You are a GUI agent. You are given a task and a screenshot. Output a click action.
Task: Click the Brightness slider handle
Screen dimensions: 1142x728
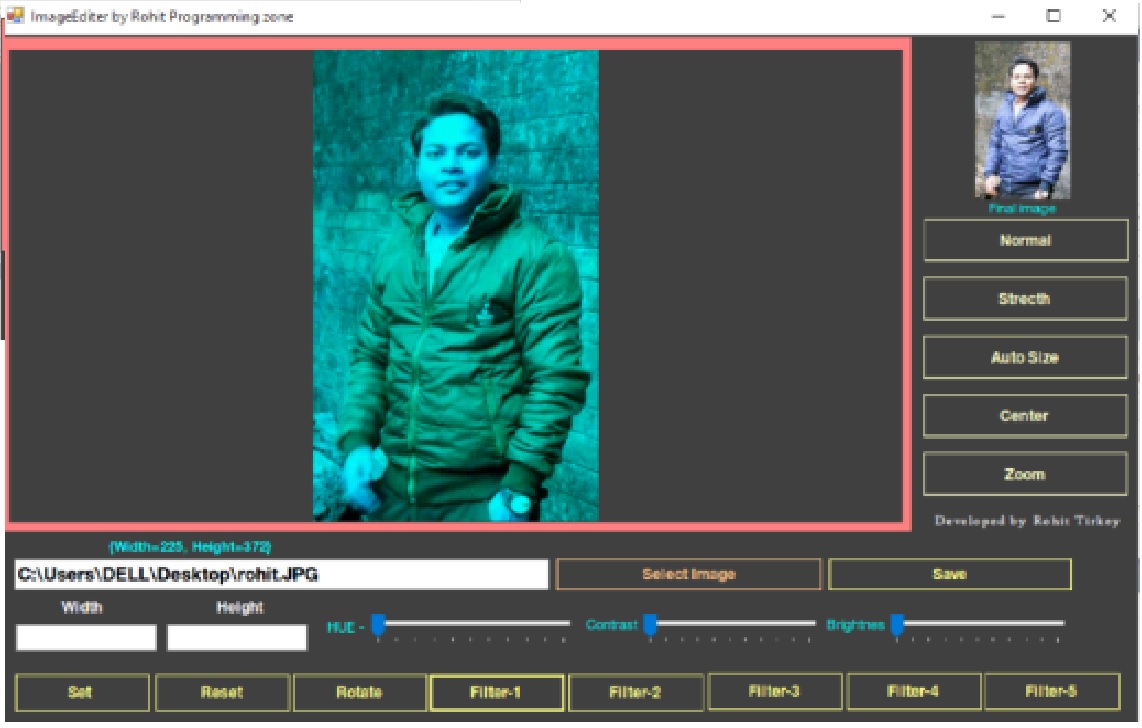coord(897,624)
